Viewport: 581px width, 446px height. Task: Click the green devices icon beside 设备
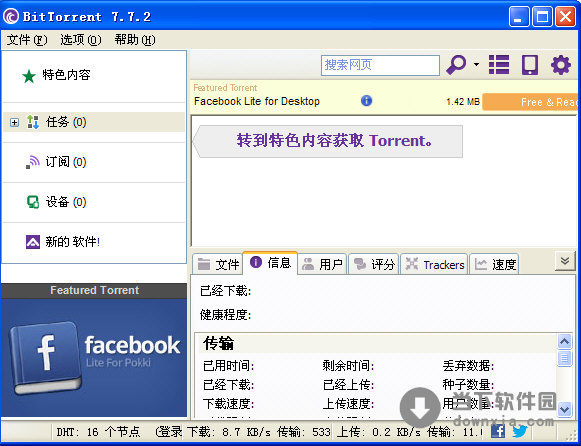pos(33,202)
